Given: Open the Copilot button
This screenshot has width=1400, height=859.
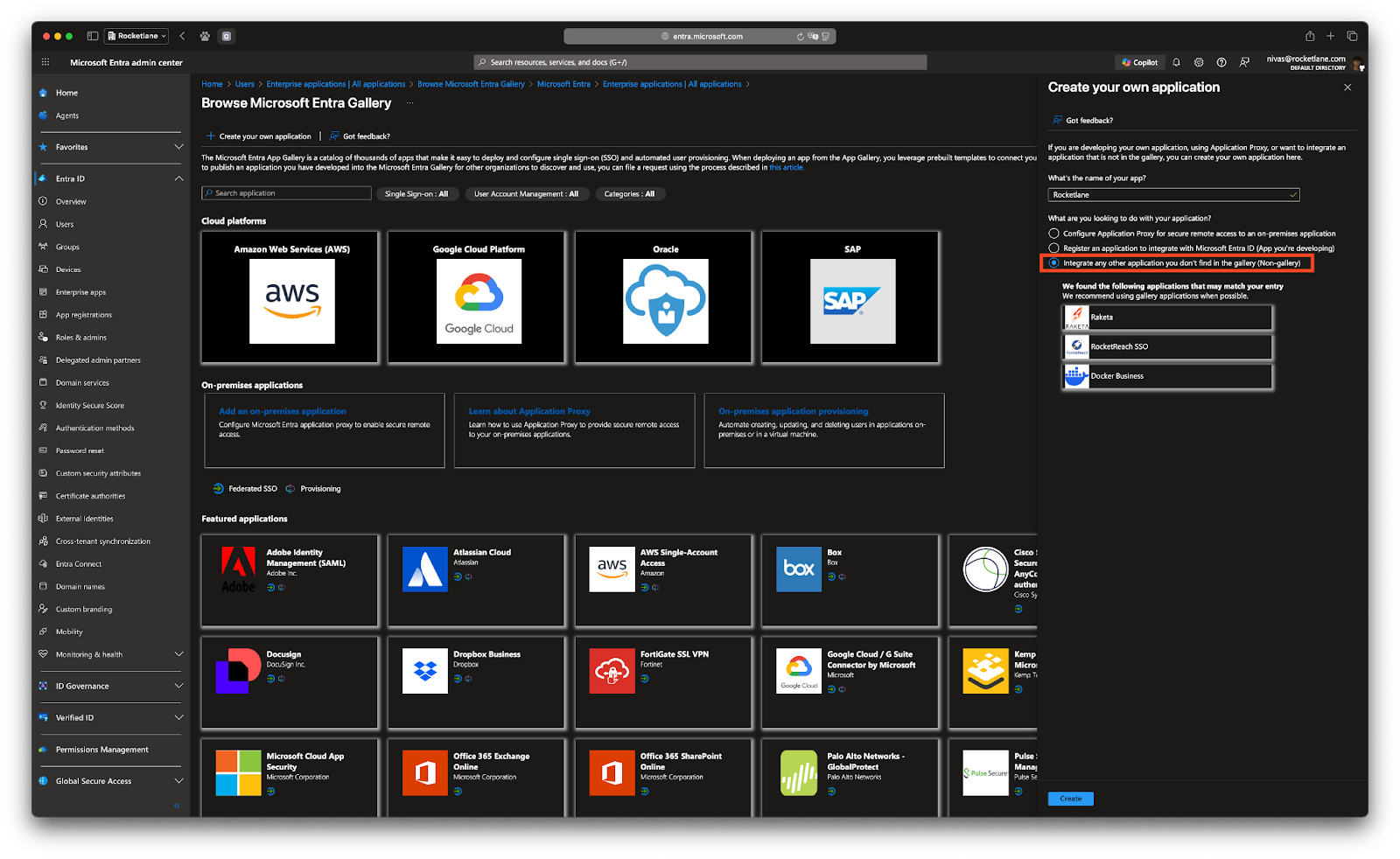Looking at the screenshot, I should [1139, 62].
